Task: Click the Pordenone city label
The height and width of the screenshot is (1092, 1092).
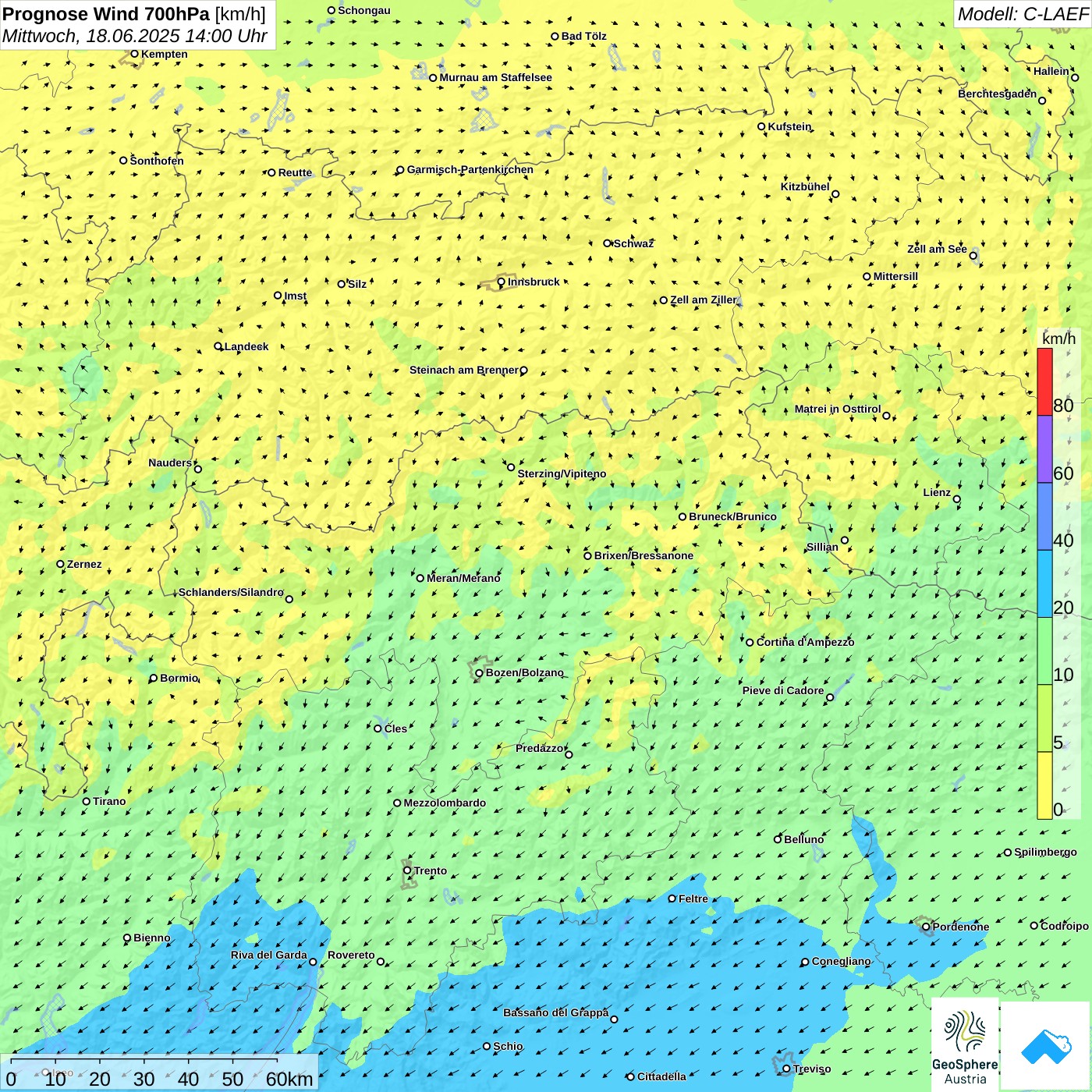Action: tap(961, 927)
